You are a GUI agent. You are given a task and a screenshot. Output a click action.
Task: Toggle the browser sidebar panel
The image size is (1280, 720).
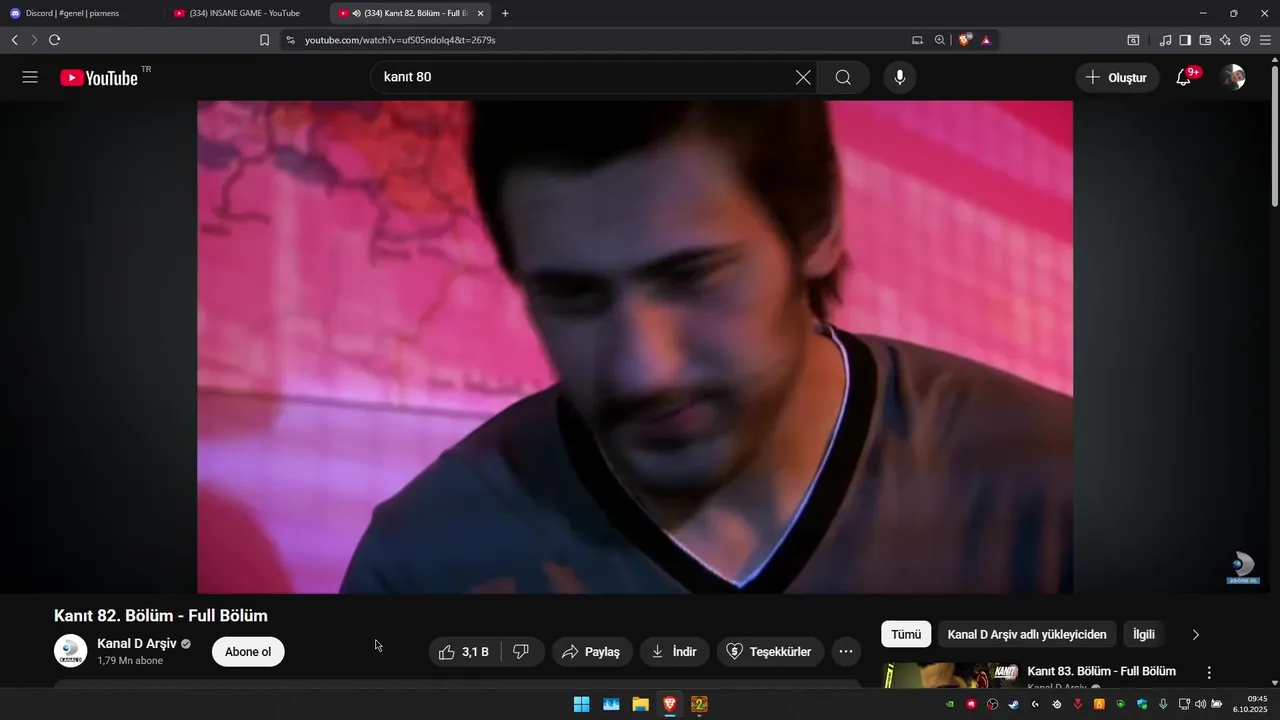point(1185,40)
